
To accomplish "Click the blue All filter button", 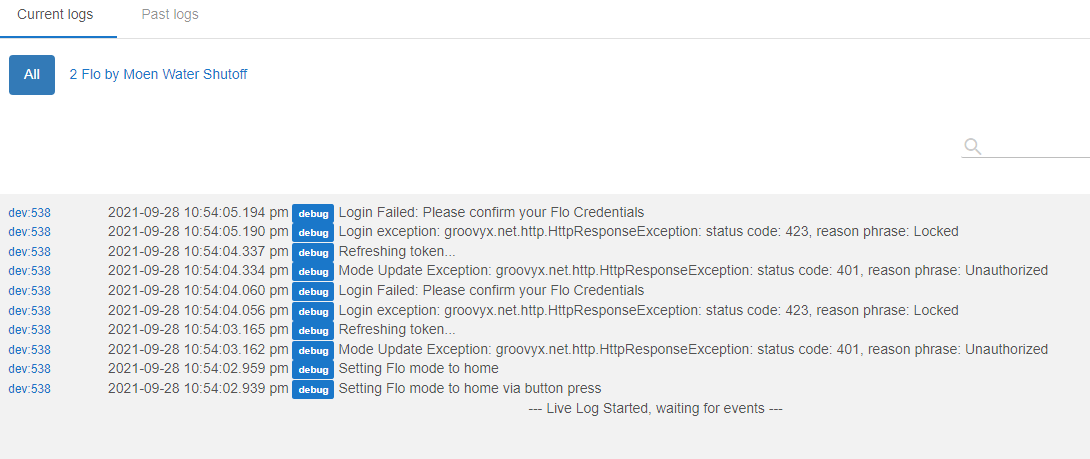I will (x=32, y=74).
